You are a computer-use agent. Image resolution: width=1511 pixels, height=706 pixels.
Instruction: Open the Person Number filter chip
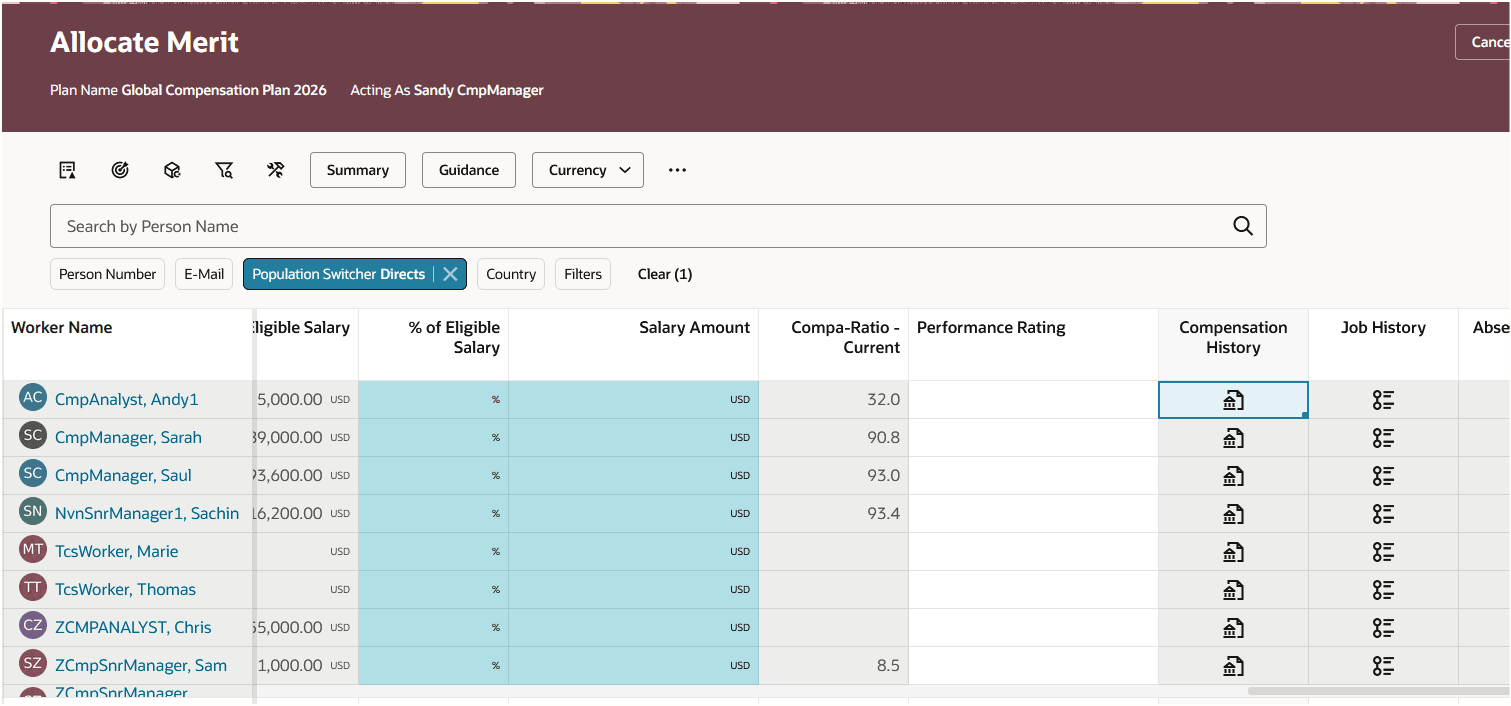click(107, 274)
